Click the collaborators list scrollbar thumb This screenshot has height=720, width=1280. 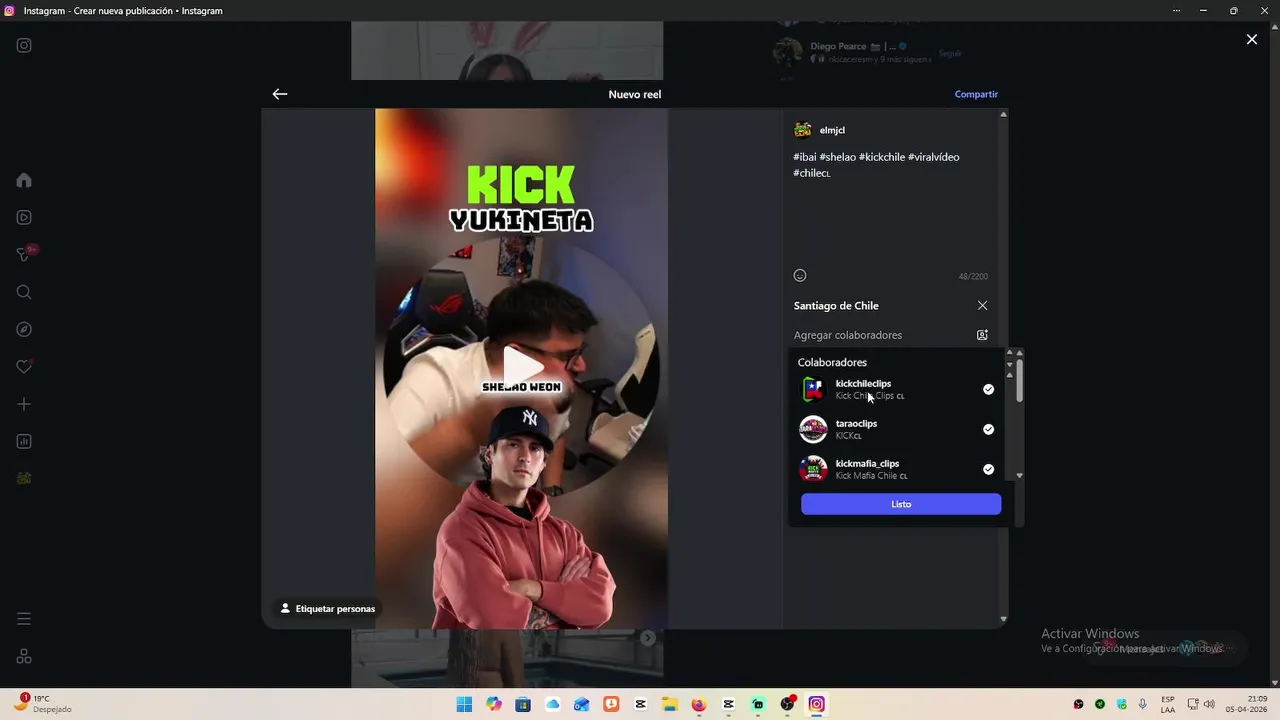coord(1019,381)
